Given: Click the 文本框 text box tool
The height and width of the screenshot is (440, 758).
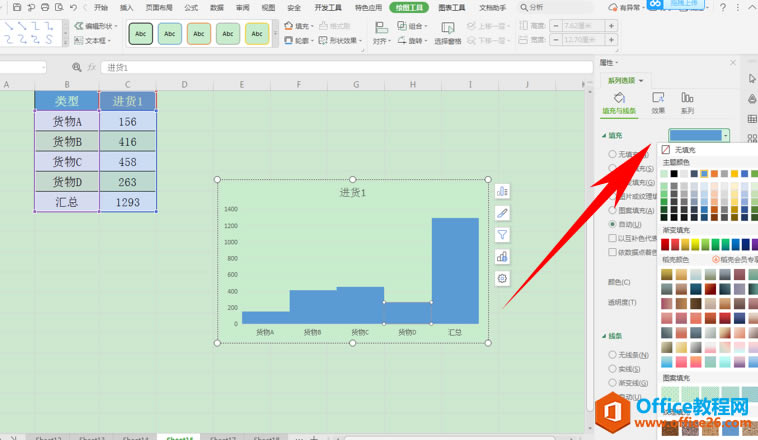Looking at the screenshot, I should 92,41.
